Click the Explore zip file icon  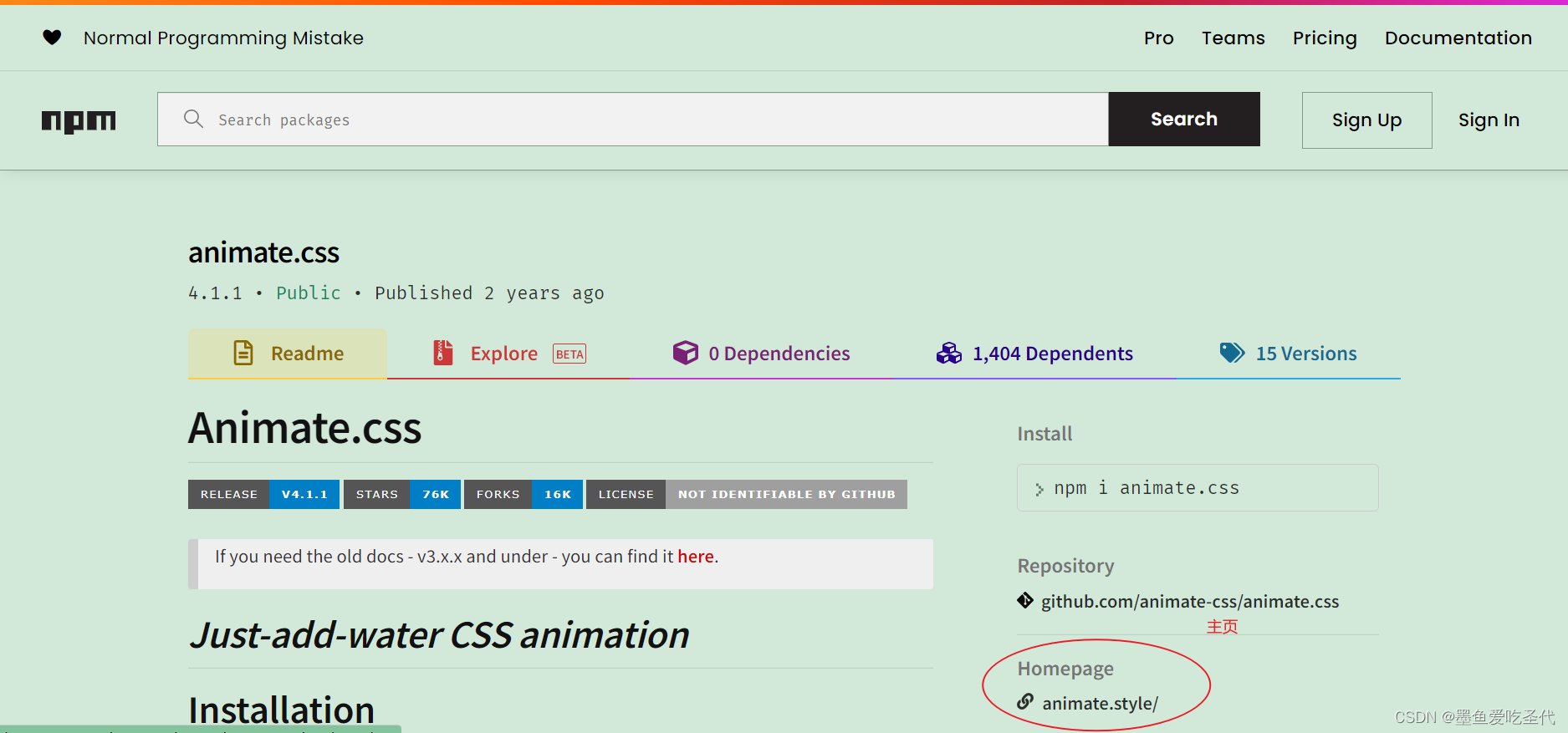click(443, 353)
